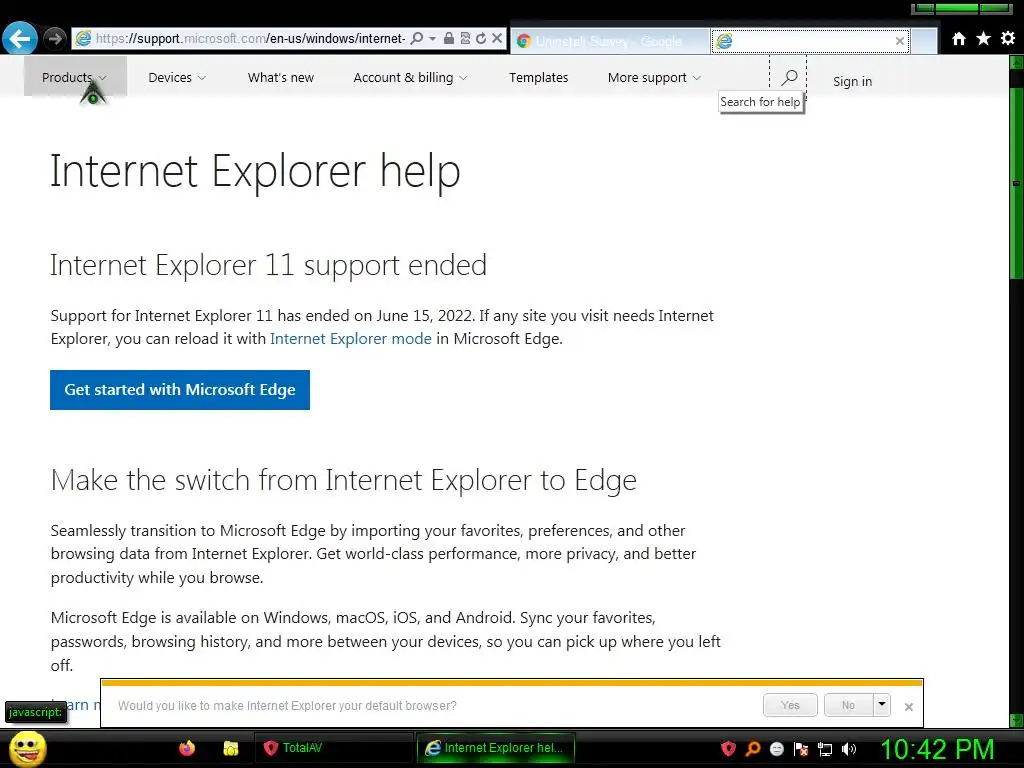Viewport: 1024px width, 768px height.
Task: Click the scrollbar up arrow
Action: [x=1017, y=63]
